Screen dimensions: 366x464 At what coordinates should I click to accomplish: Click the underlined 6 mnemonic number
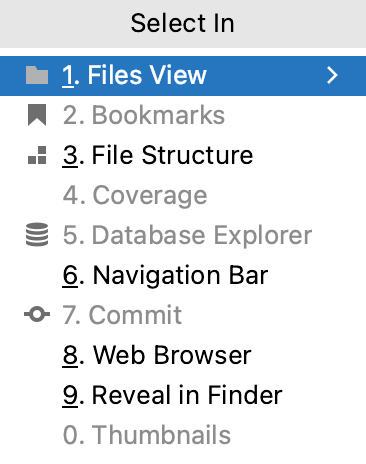click(70, 276)
